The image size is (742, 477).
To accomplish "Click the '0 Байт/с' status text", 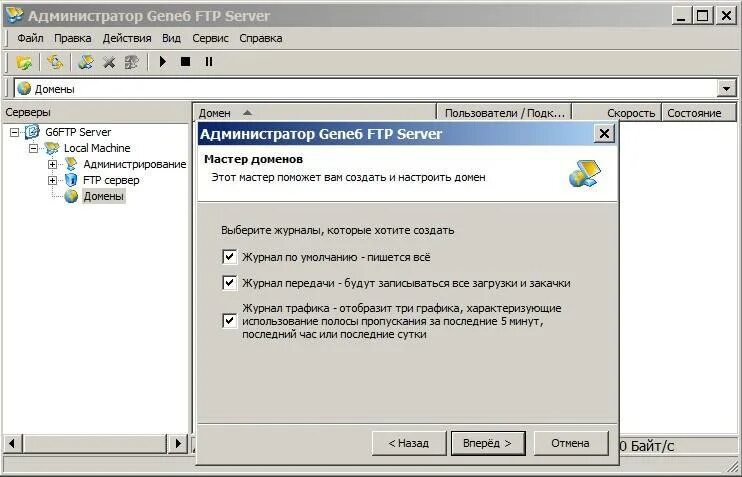I will tap(646, 446).
